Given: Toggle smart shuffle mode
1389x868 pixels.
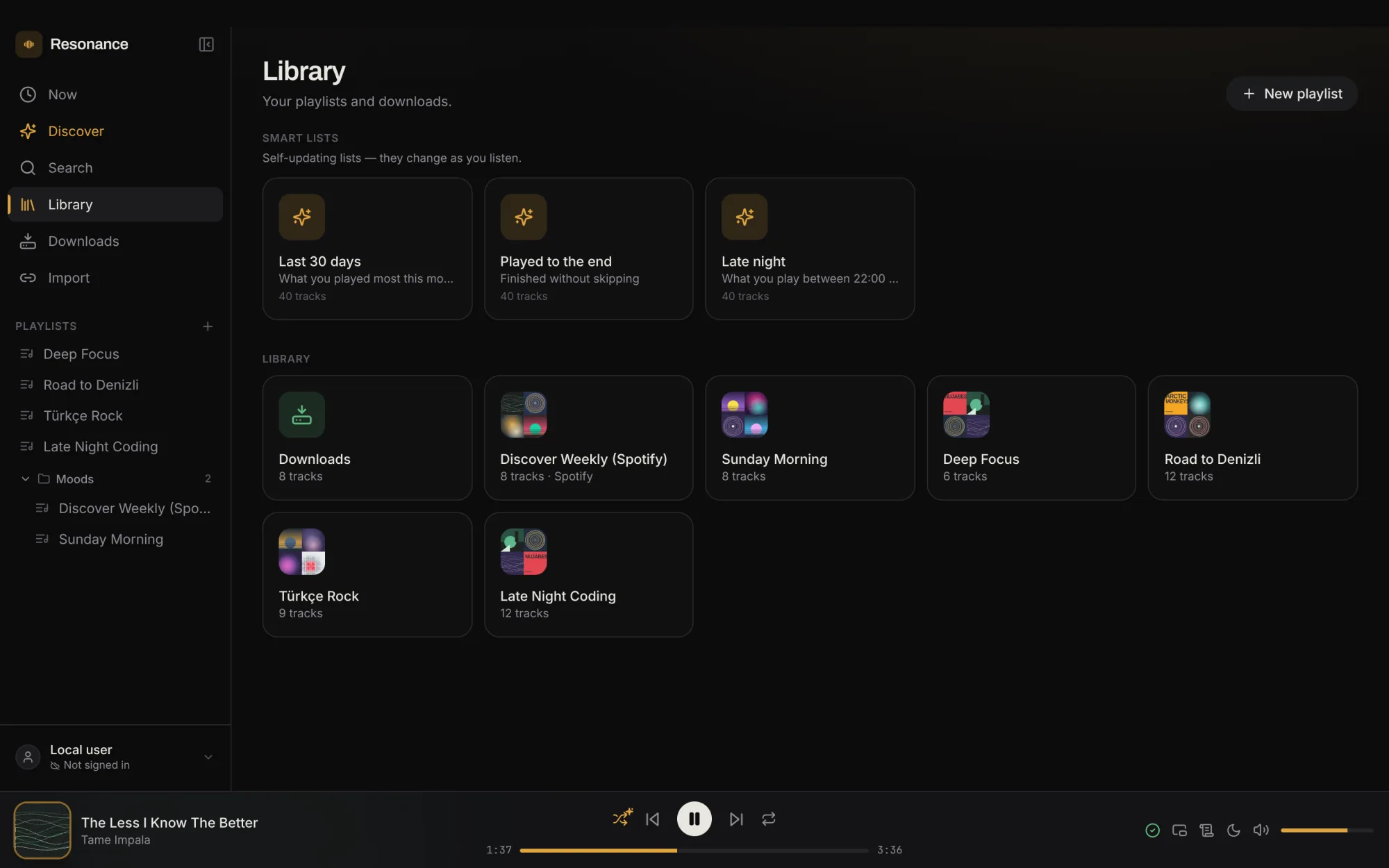Looking at the screenshot, I should click(623, 818).
